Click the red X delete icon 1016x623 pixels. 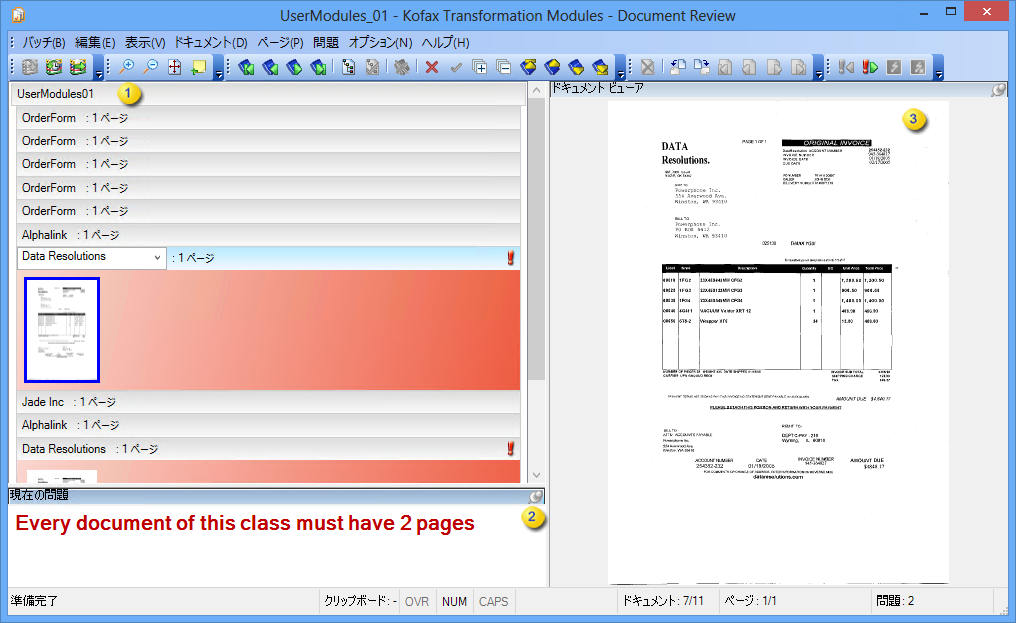click(x=432, y=67)
